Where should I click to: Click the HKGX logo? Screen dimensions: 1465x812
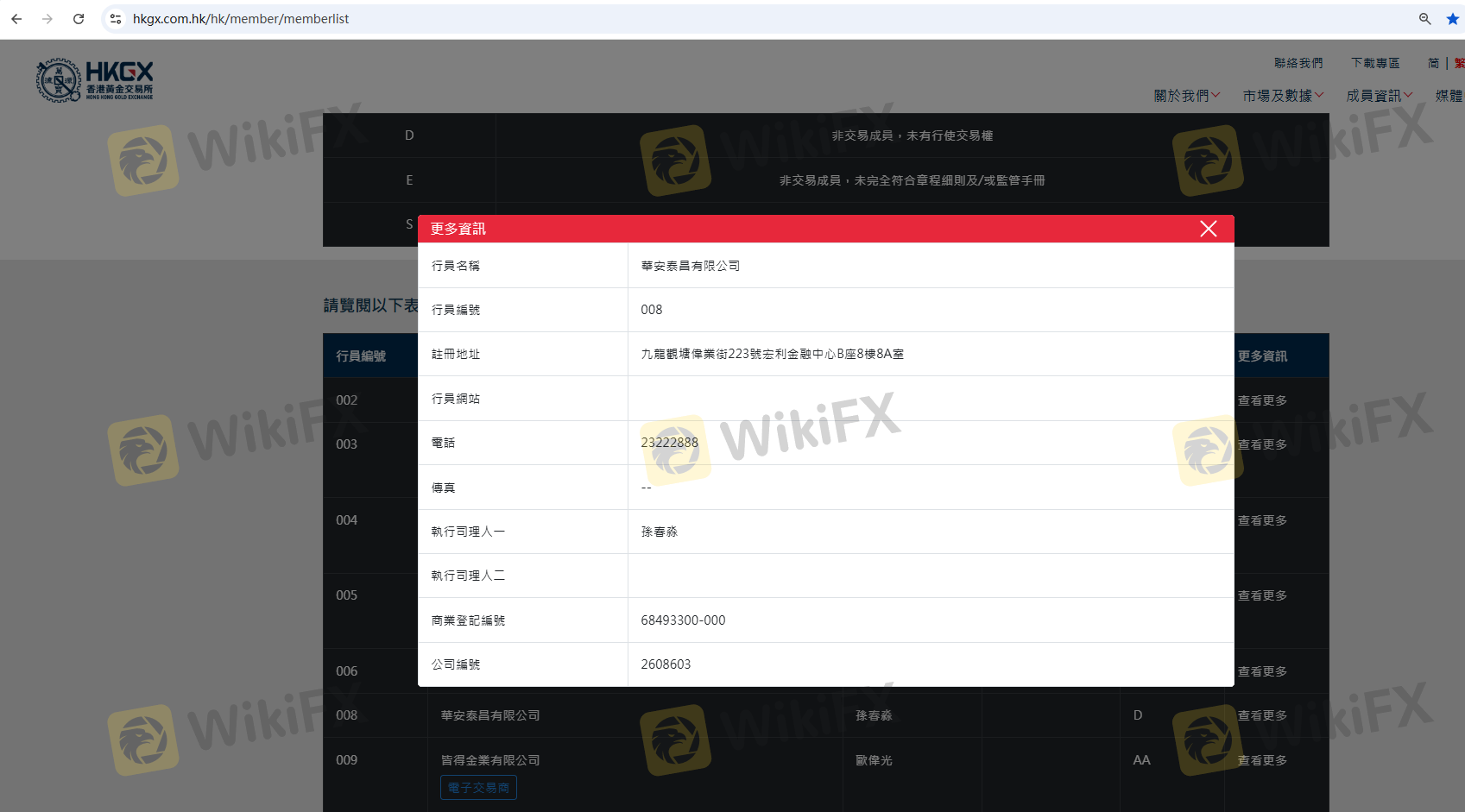click(x=94, y=80)
